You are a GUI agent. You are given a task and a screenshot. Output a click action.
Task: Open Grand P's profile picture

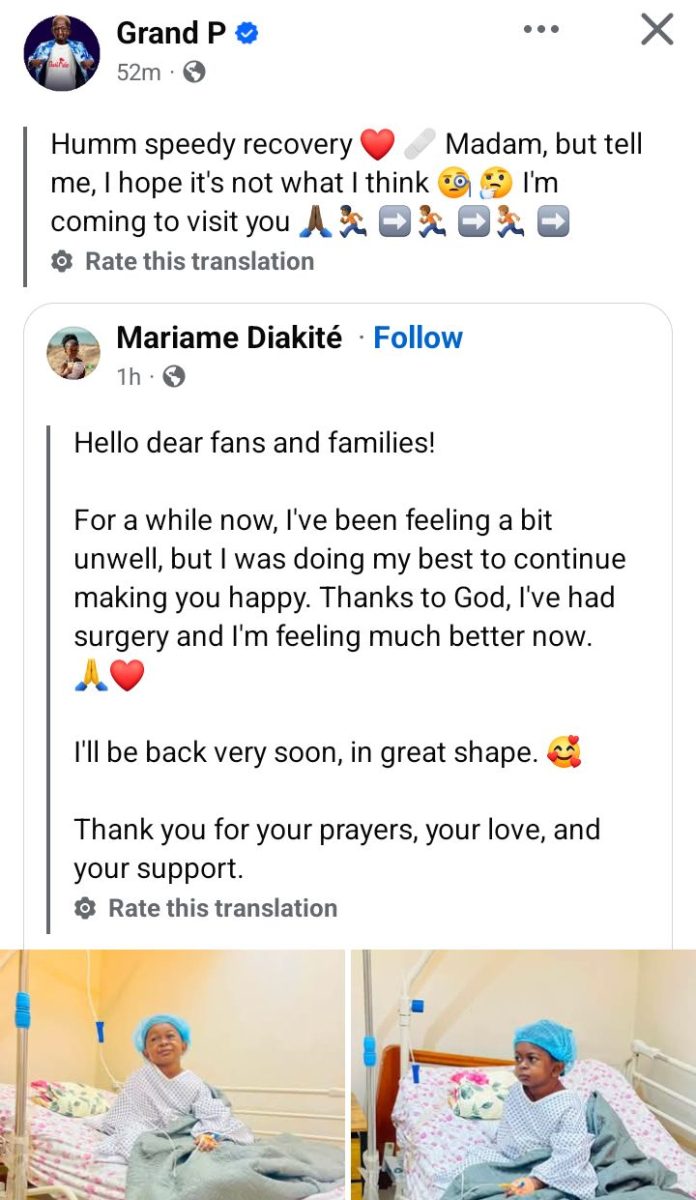[x=63, y=53]
